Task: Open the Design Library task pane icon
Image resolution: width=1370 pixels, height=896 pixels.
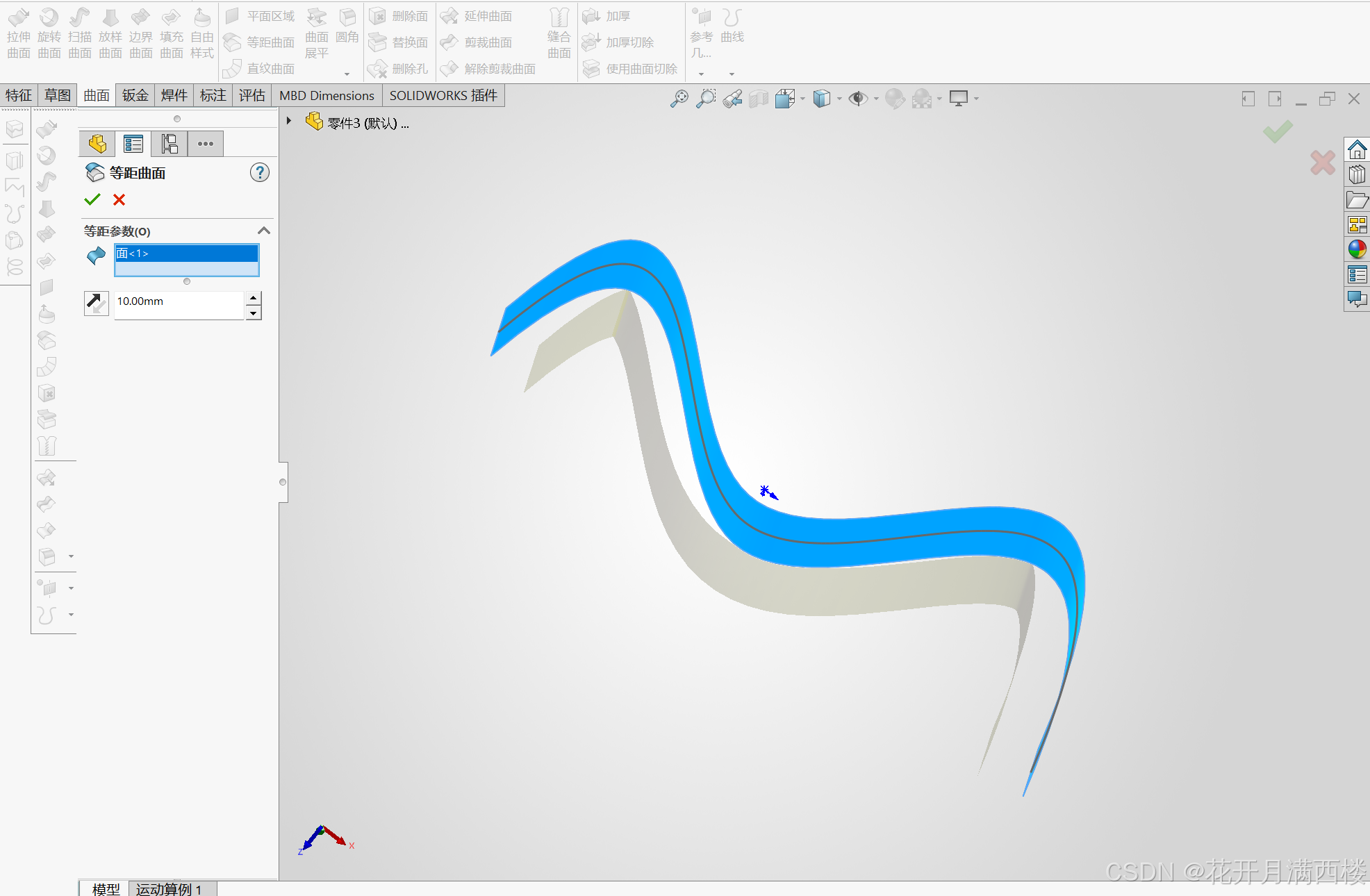Action: point(1357,174)
